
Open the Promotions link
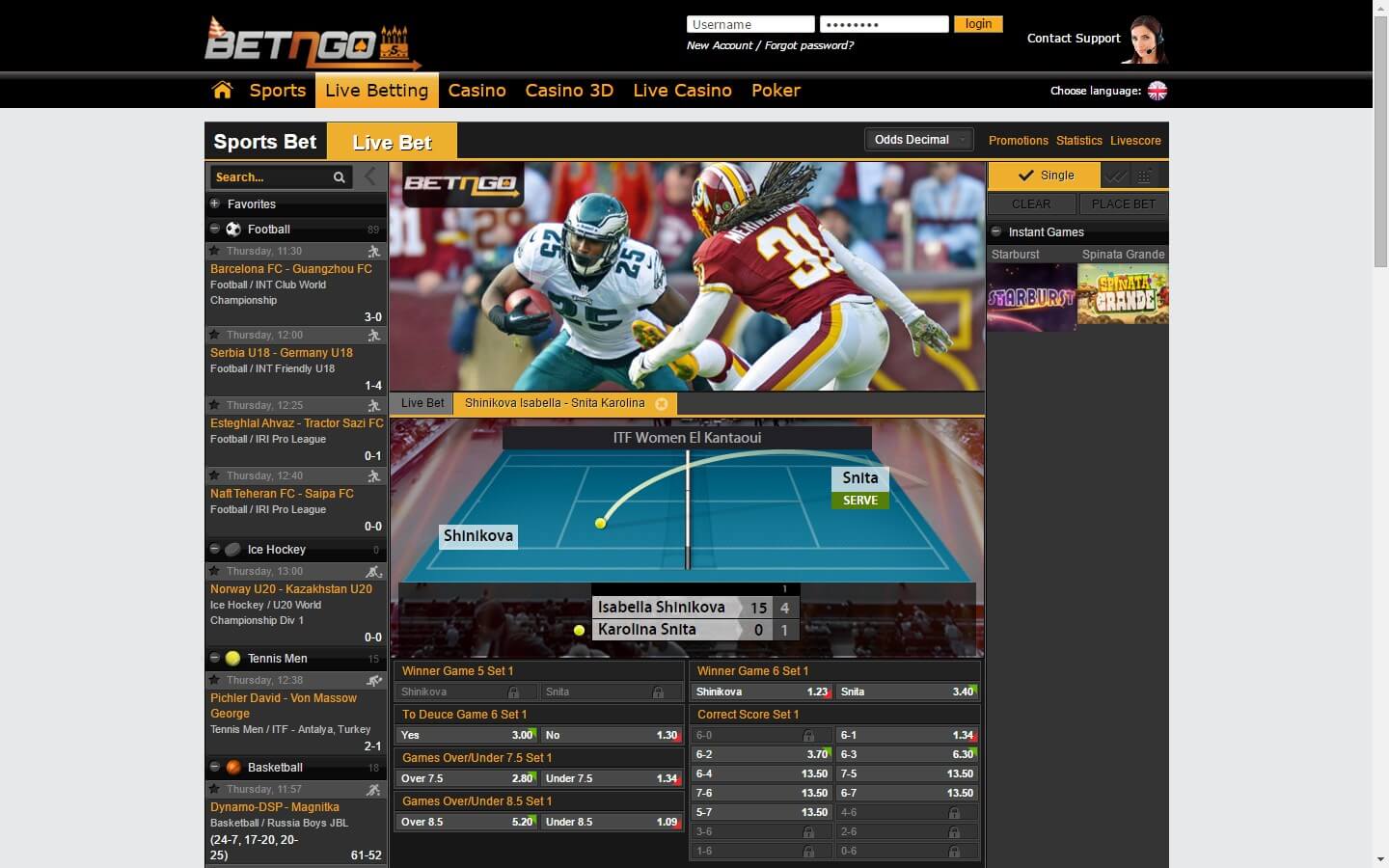[1018, 141]
